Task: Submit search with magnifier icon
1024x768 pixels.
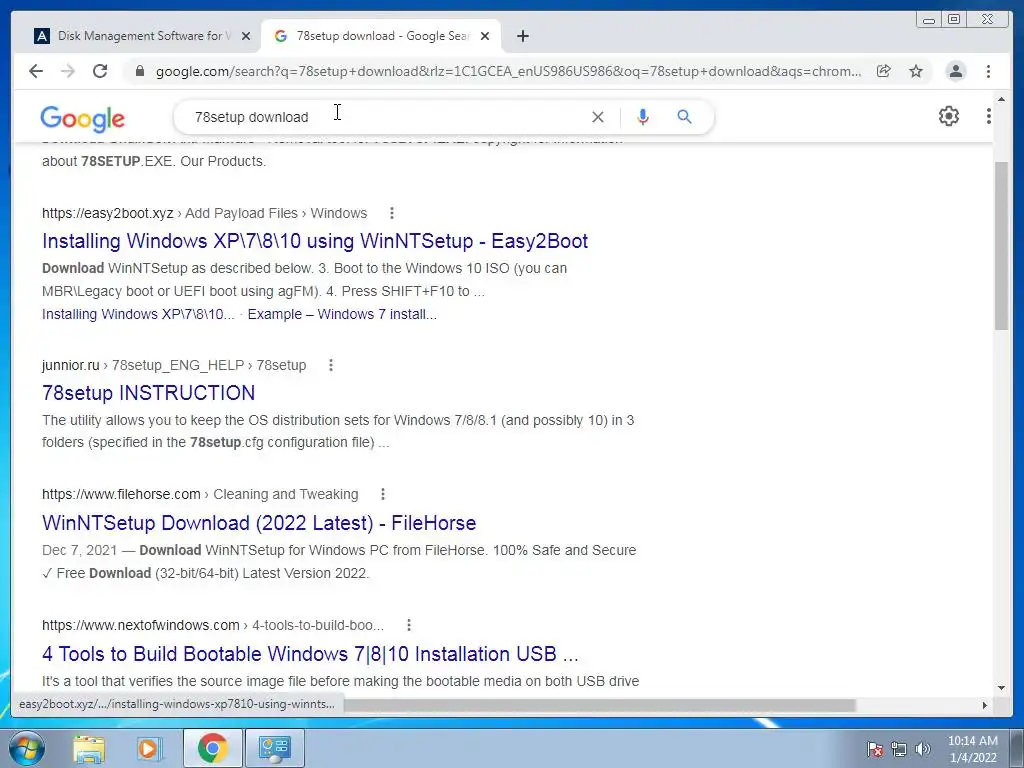Action: point(684,117)
